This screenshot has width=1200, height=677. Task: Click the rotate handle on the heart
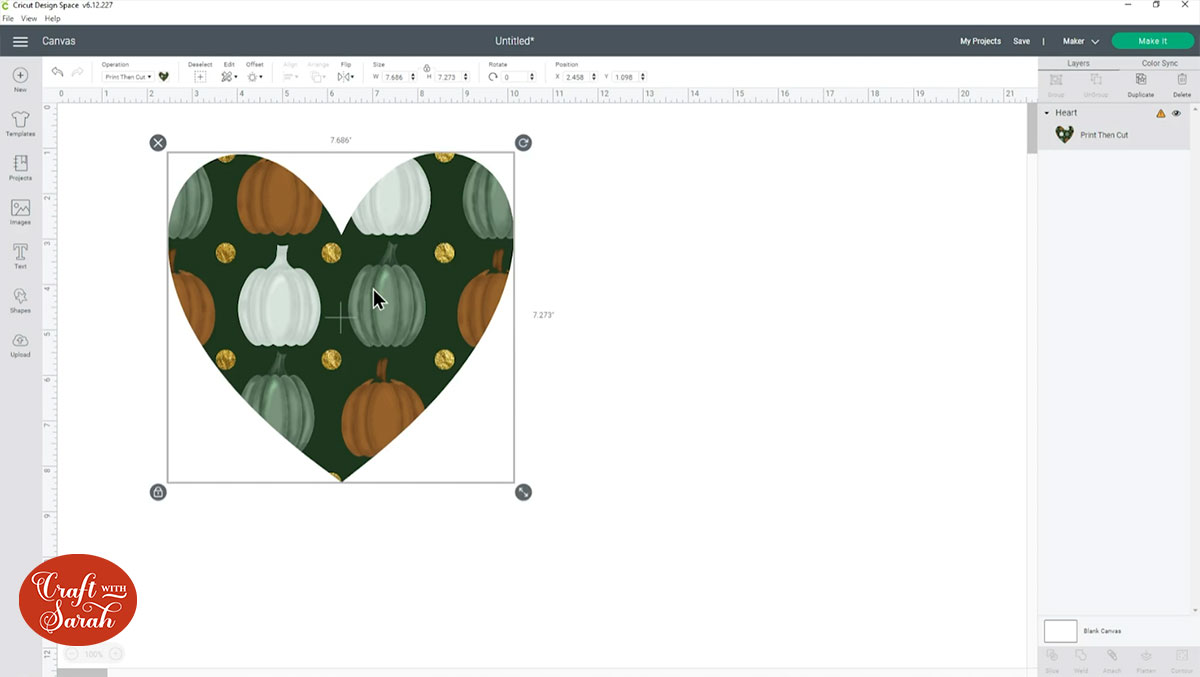pos(523,143)
